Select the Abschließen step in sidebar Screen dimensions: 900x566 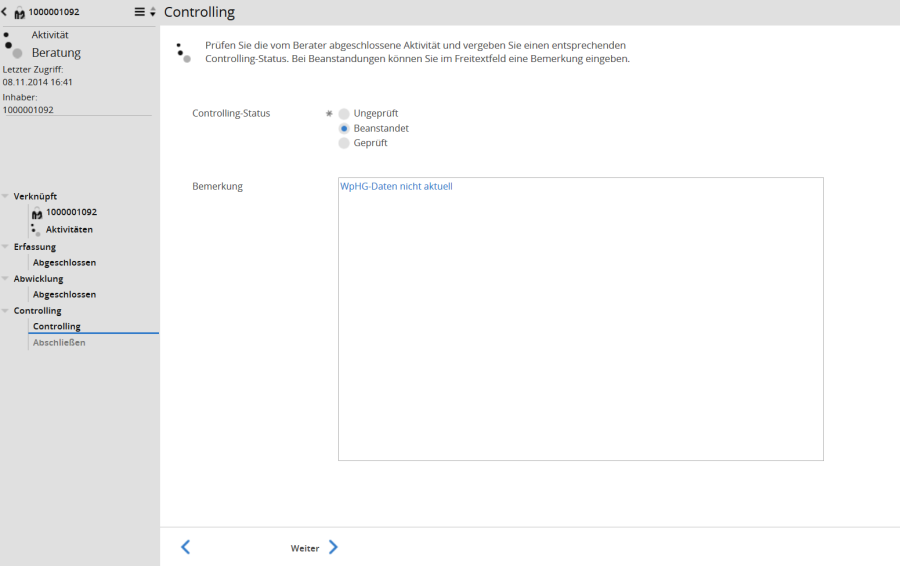click(59, 343)
